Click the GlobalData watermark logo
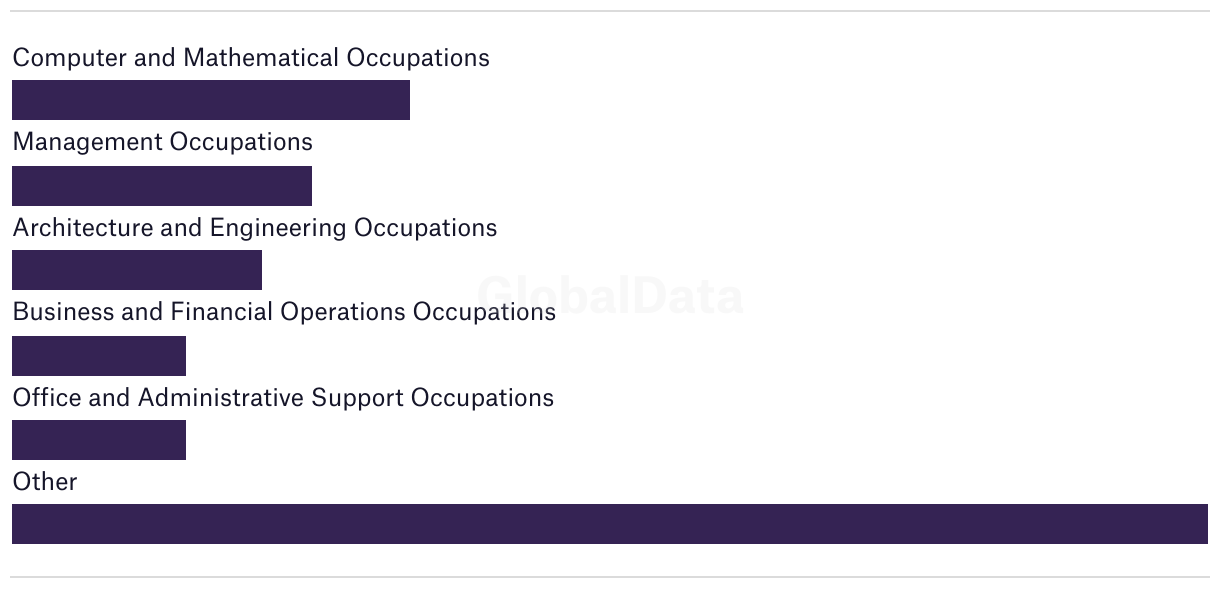The width and height of the screenshot is (1220, 590). (610, 296)
